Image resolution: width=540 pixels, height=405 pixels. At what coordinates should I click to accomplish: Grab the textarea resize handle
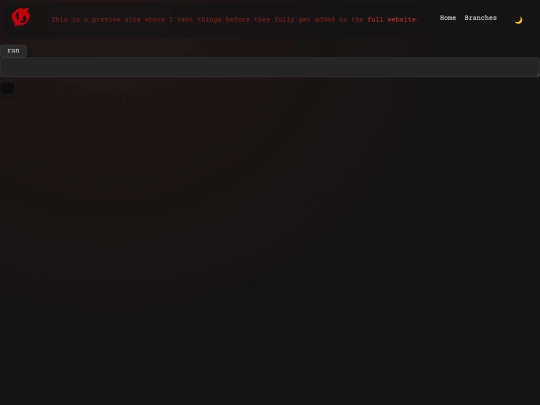537,75
